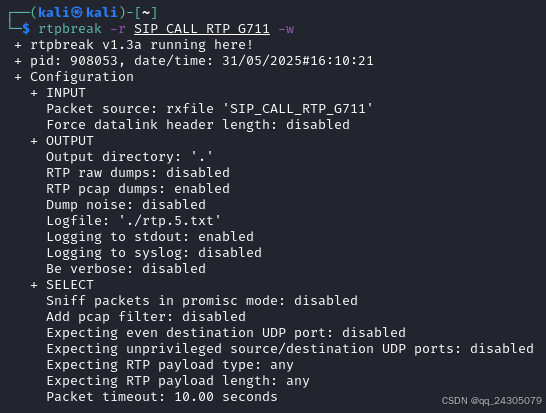Click the plus sign before Configuration

[x=18, y=77]
